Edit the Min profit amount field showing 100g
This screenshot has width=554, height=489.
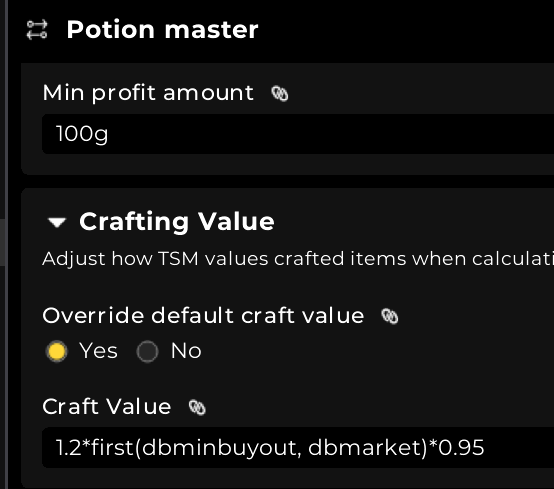[x=298, y=134]
